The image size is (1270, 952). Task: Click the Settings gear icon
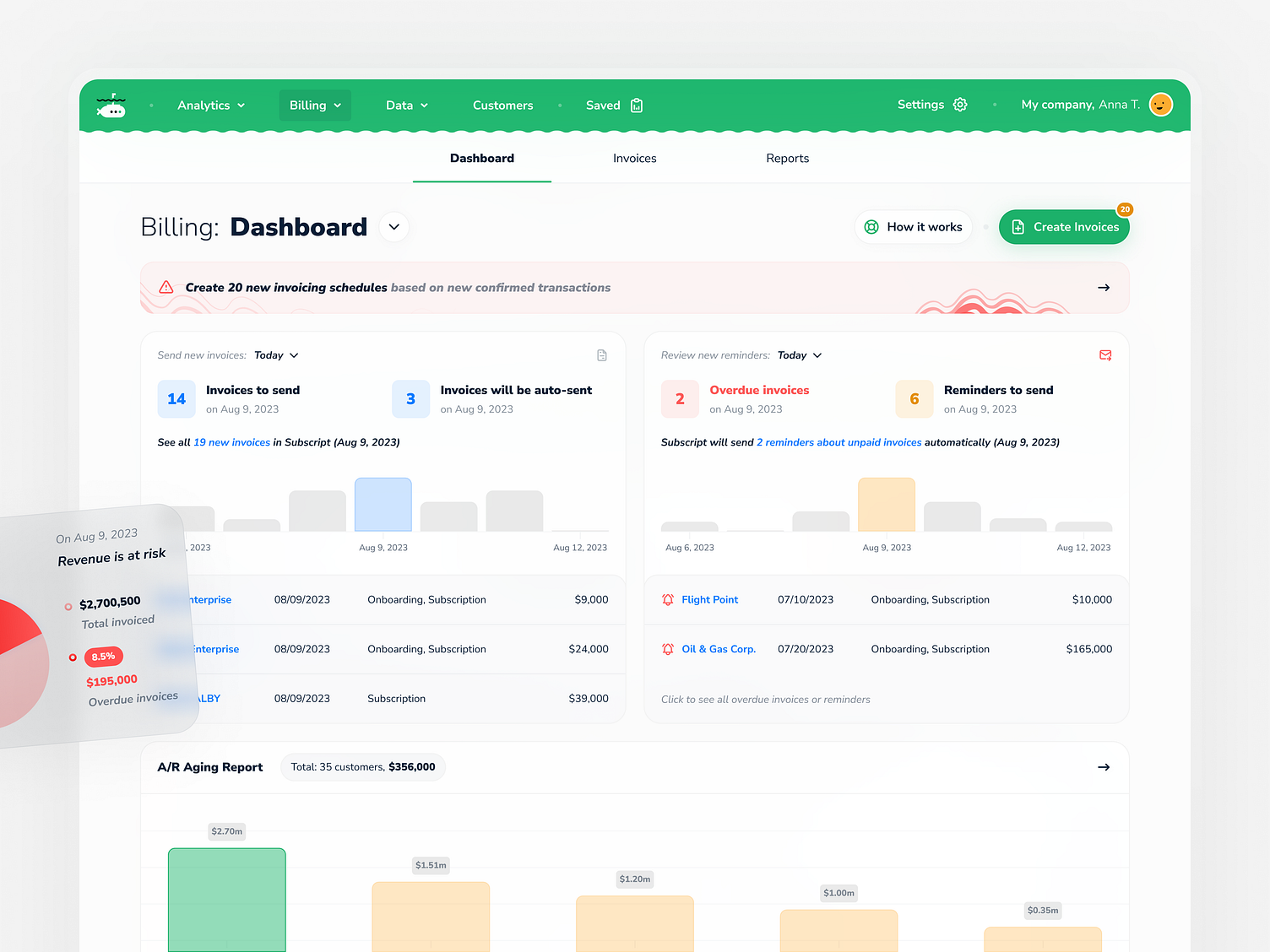(x=960, y=104)
